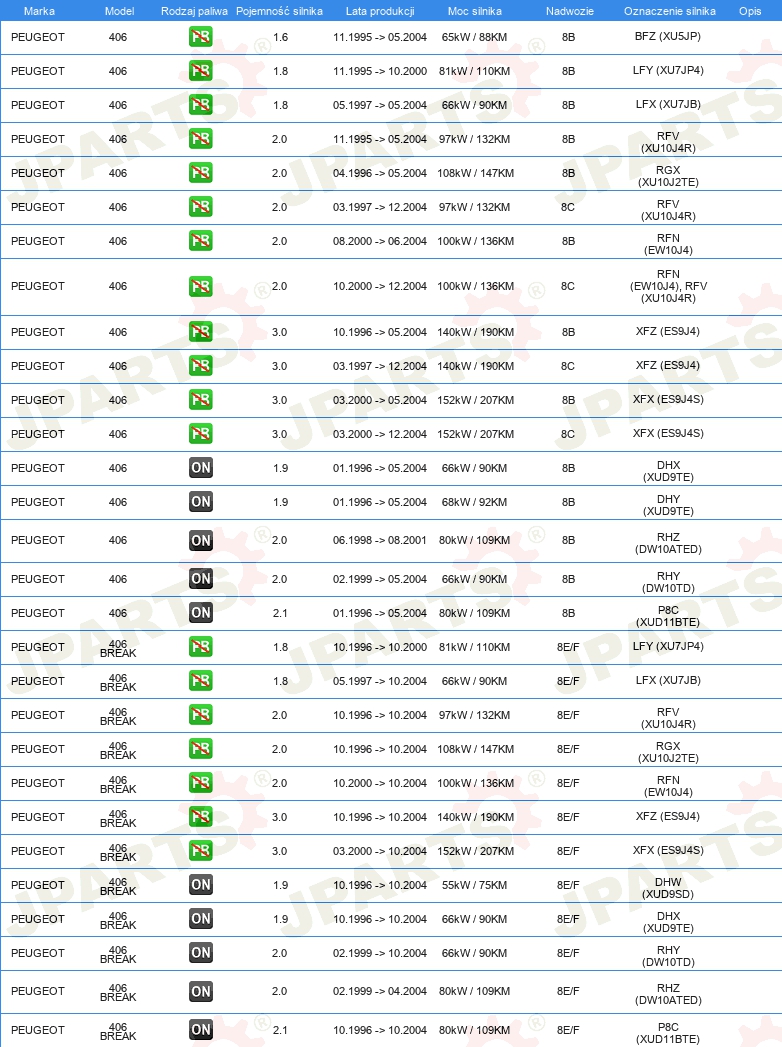Select the 2.1 capacity cell in the 406 BREAK P8C row

[280, 1030]
